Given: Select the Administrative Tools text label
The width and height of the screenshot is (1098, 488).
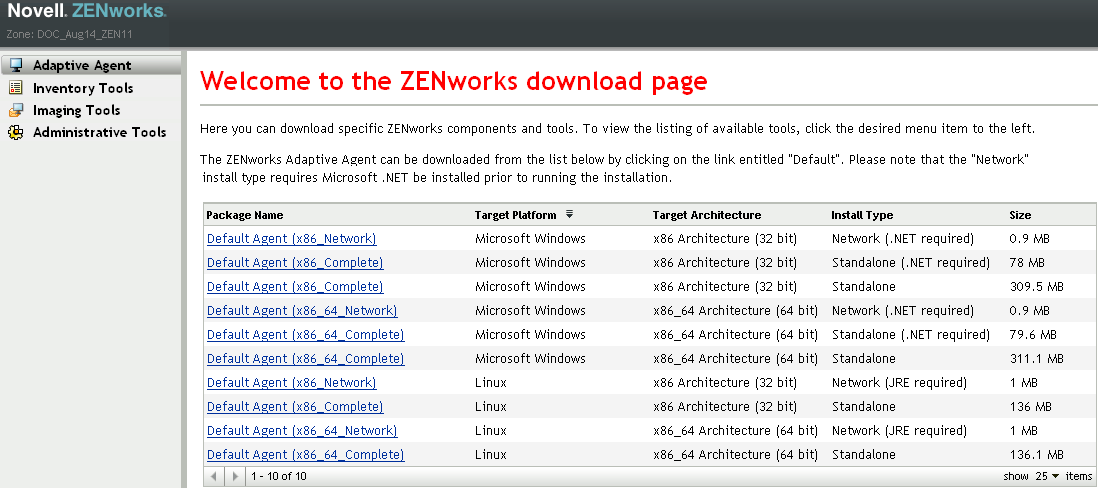Looking at the screenshot, I should pyautogui.click(x=100, y=132).
